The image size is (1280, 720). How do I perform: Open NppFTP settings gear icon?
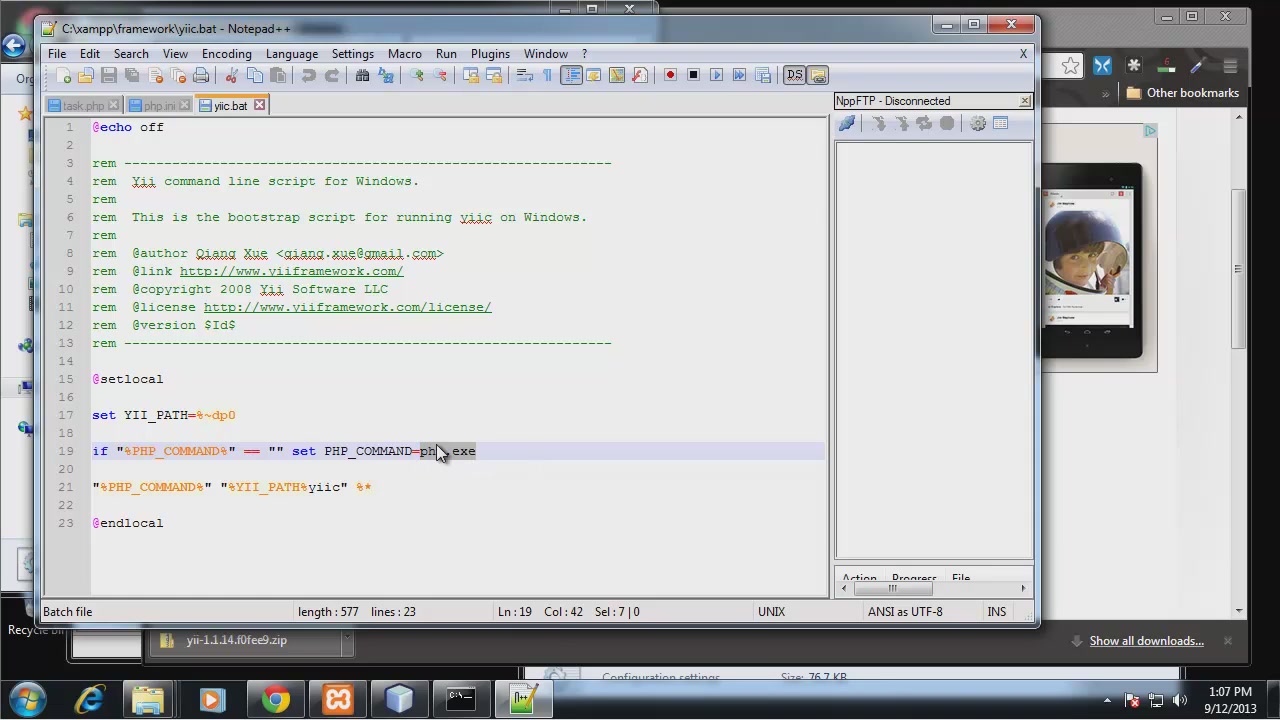(978, 124)
